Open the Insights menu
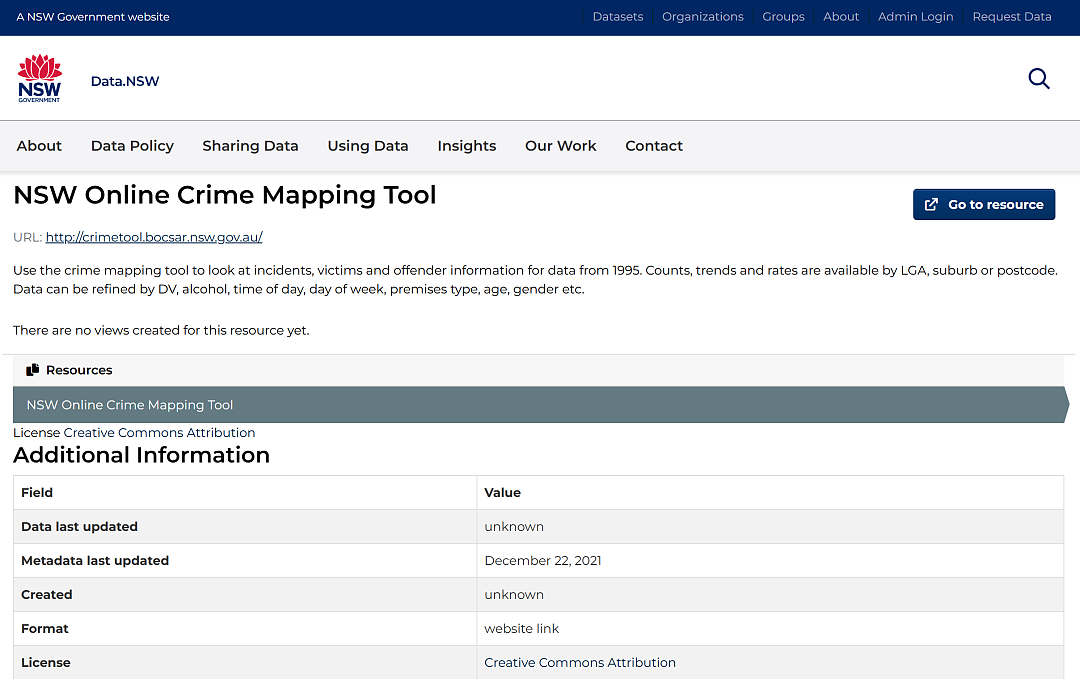This screenshot has height=679, width=1080. (466, 146)
